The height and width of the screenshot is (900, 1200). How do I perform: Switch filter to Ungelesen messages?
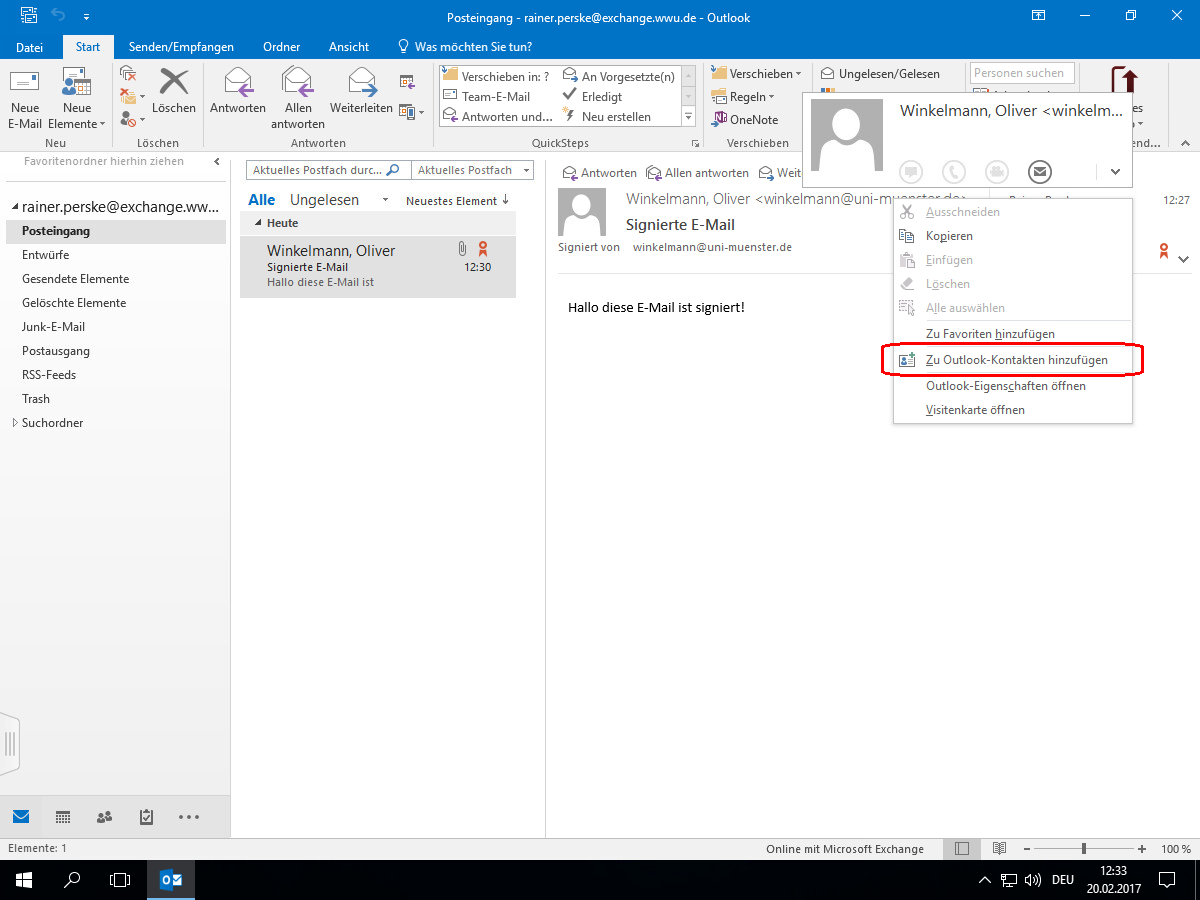pyautogui.click(x=324, y=200)
